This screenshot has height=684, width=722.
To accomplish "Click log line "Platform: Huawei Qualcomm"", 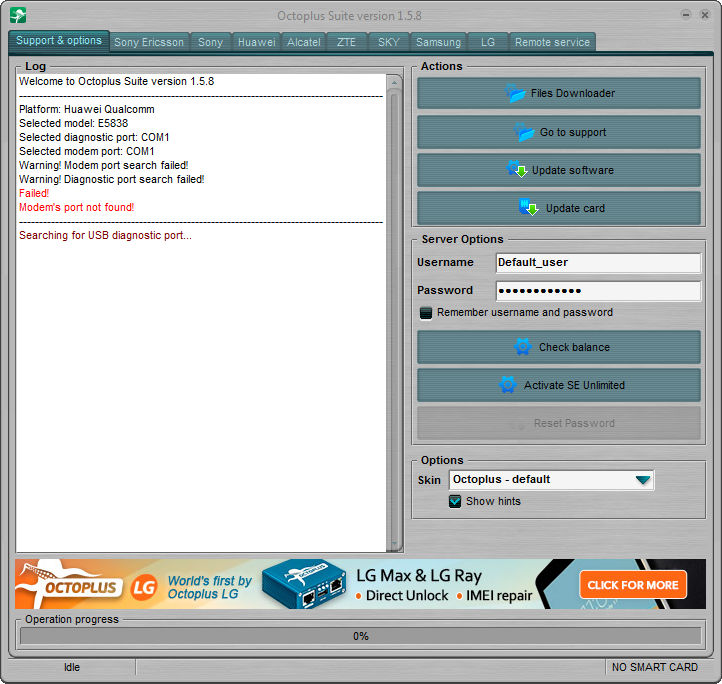I will click(x=87, y=109).
